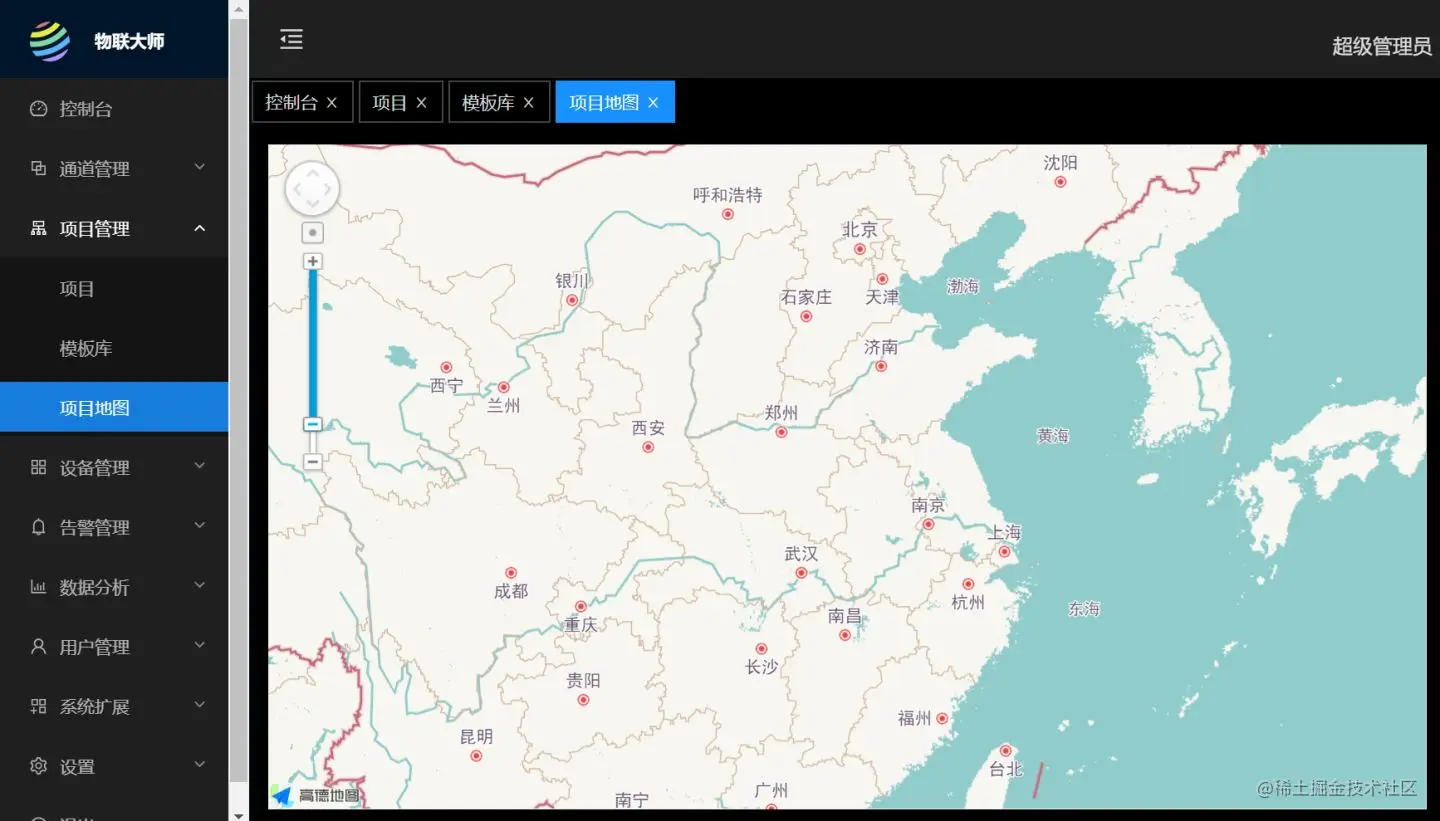Click the 成都 city marker on the map

tap(511, 573)
